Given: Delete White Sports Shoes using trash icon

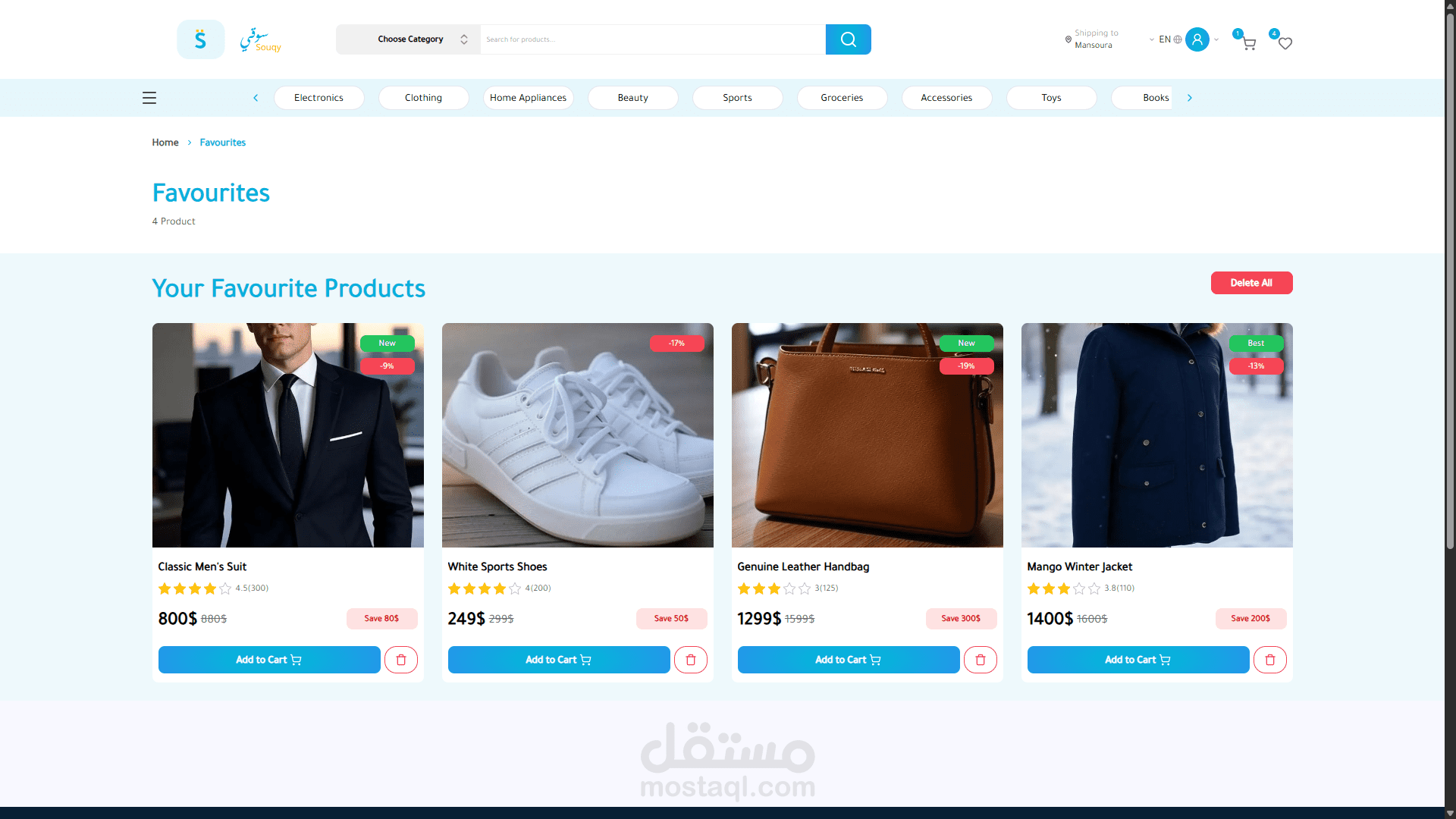Looking at the screenshot, I should (691, 660).
